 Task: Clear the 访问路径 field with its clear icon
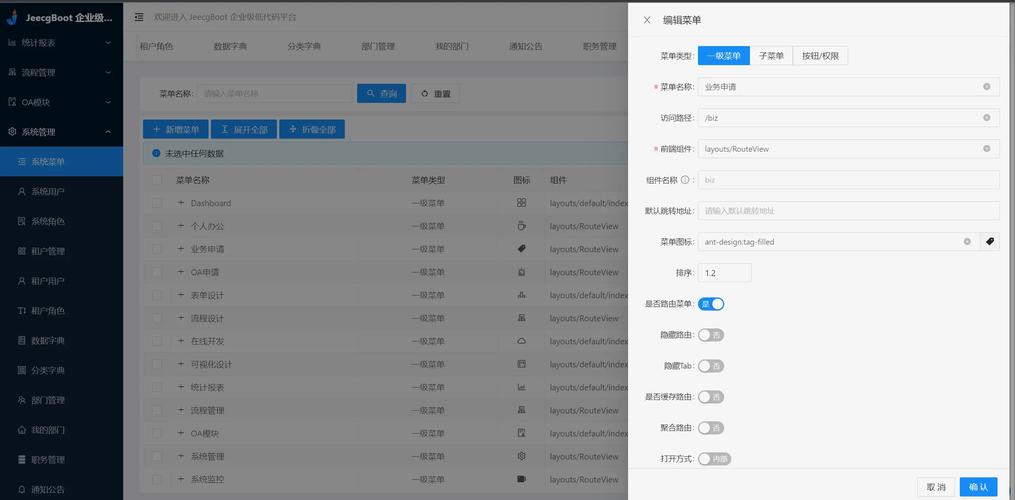tap(987, 117)
